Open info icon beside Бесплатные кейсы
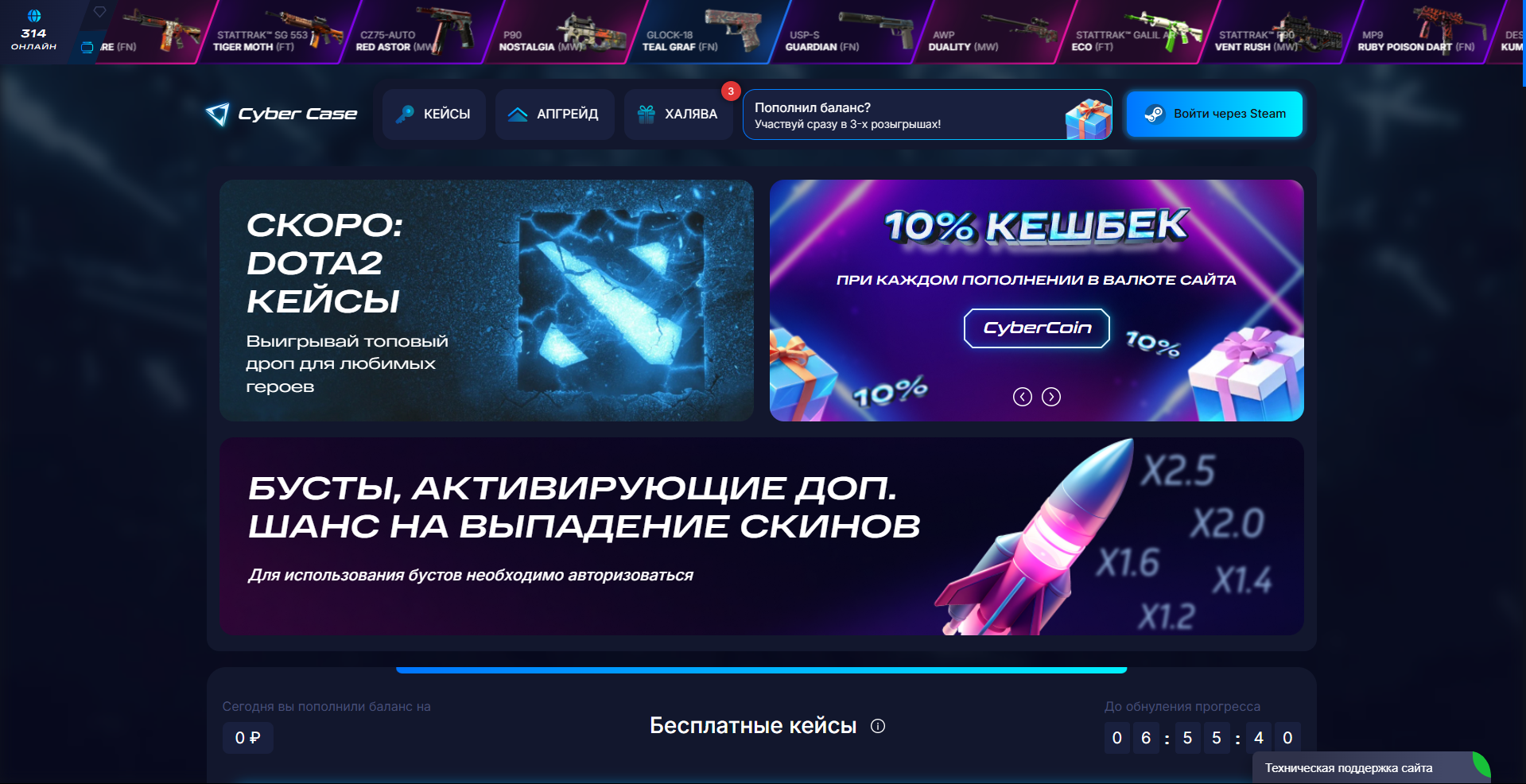Screen dimensions: 1526x784 coord(878,726)
